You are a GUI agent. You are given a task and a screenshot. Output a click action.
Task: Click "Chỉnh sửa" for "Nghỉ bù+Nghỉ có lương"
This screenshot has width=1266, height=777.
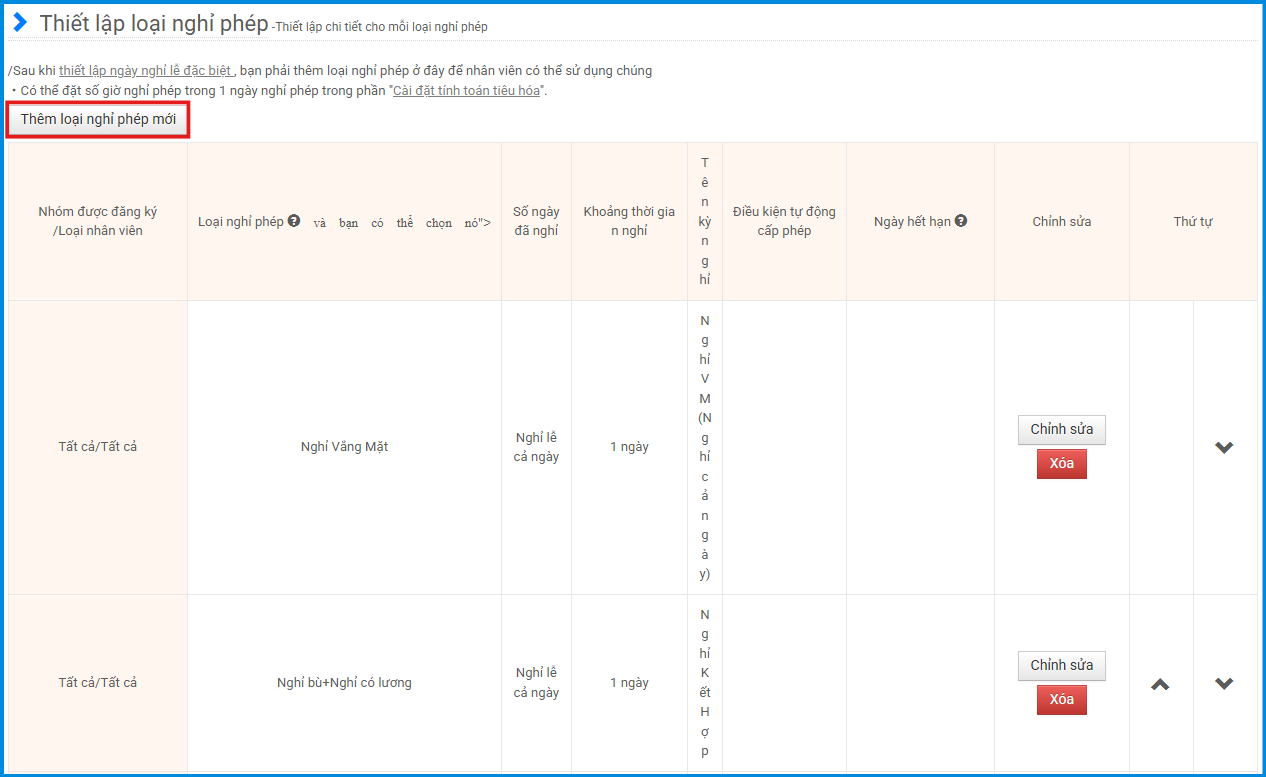[1061, 665]
